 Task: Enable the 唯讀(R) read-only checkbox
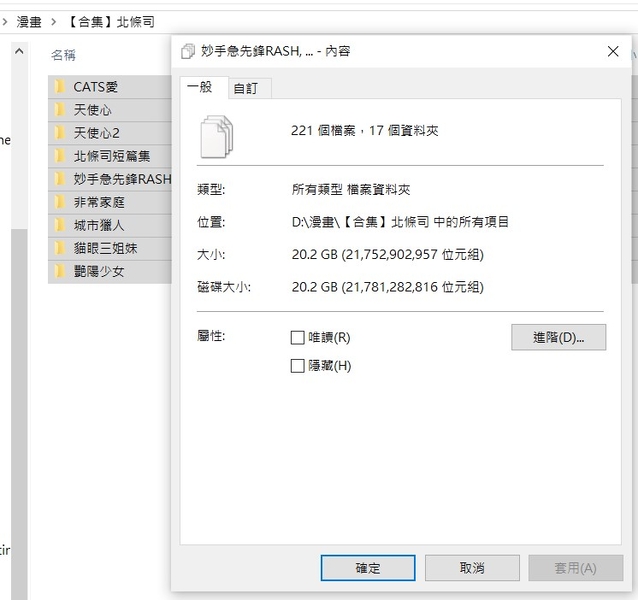tap(297, 338)
